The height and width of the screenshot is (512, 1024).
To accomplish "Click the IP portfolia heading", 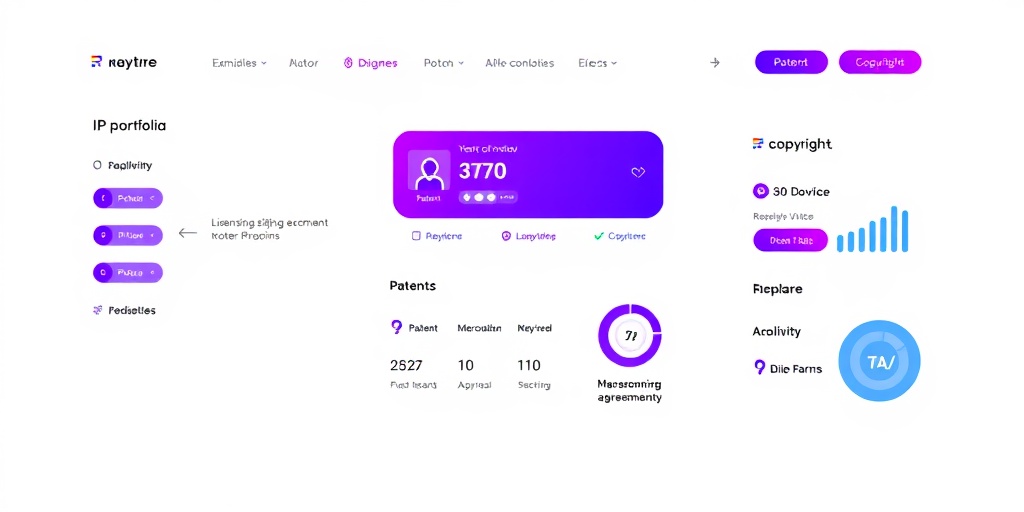I will tap(129, 125).
